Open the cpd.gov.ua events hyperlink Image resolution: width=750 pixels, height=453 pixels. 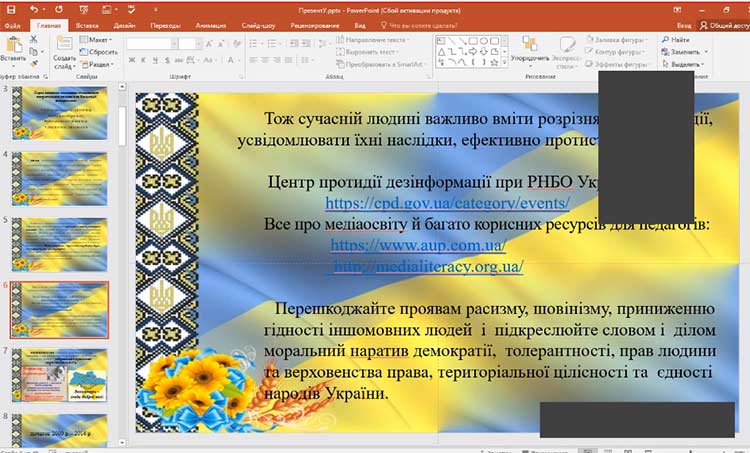pos(447,203)
